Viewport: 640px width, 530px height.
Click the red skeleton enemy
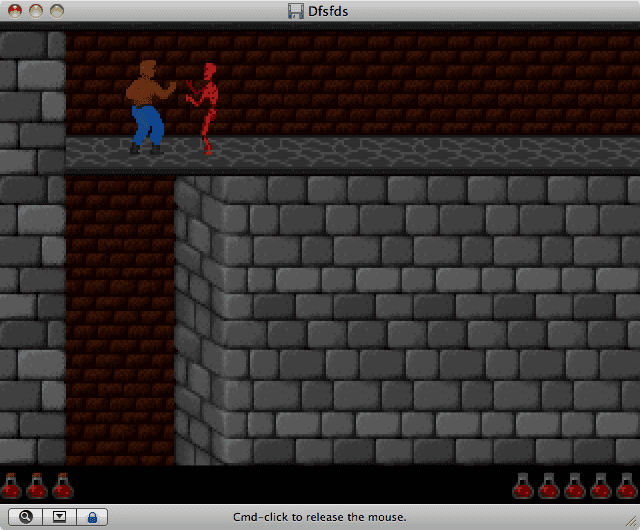point(204,109)
